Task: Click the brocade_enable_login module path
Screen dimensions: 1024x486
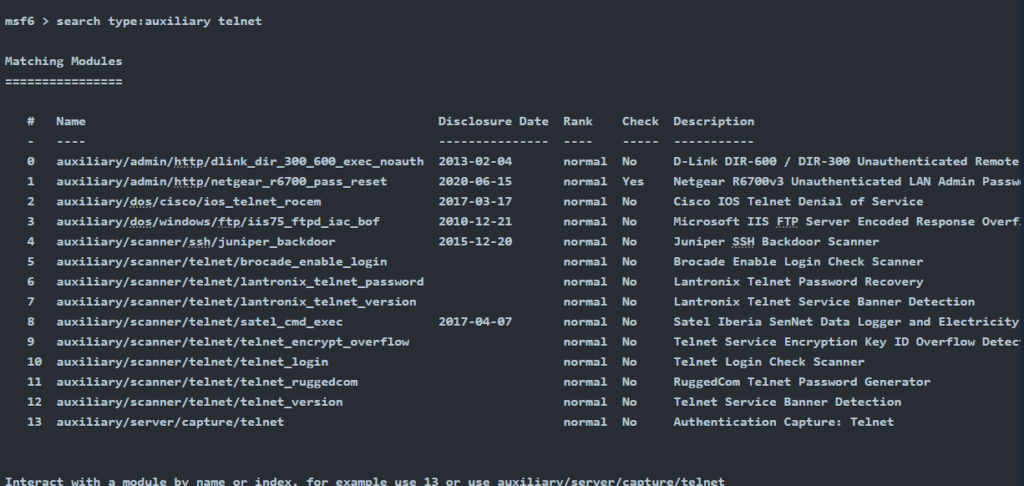Action: [x=221, y=262]
